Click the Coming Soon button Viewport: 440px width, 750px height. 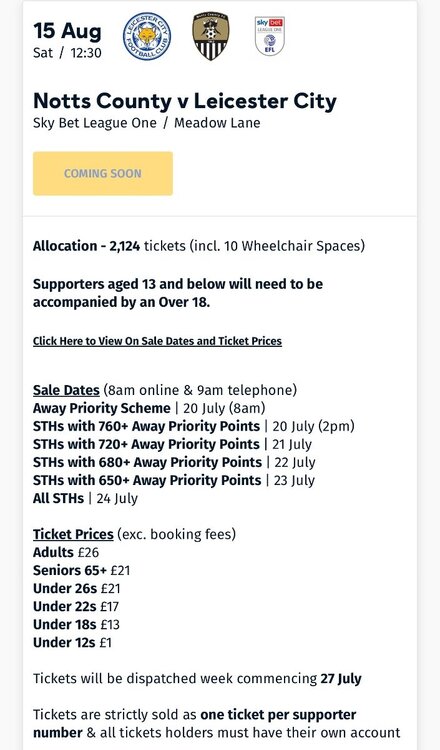tap(103, 173)
